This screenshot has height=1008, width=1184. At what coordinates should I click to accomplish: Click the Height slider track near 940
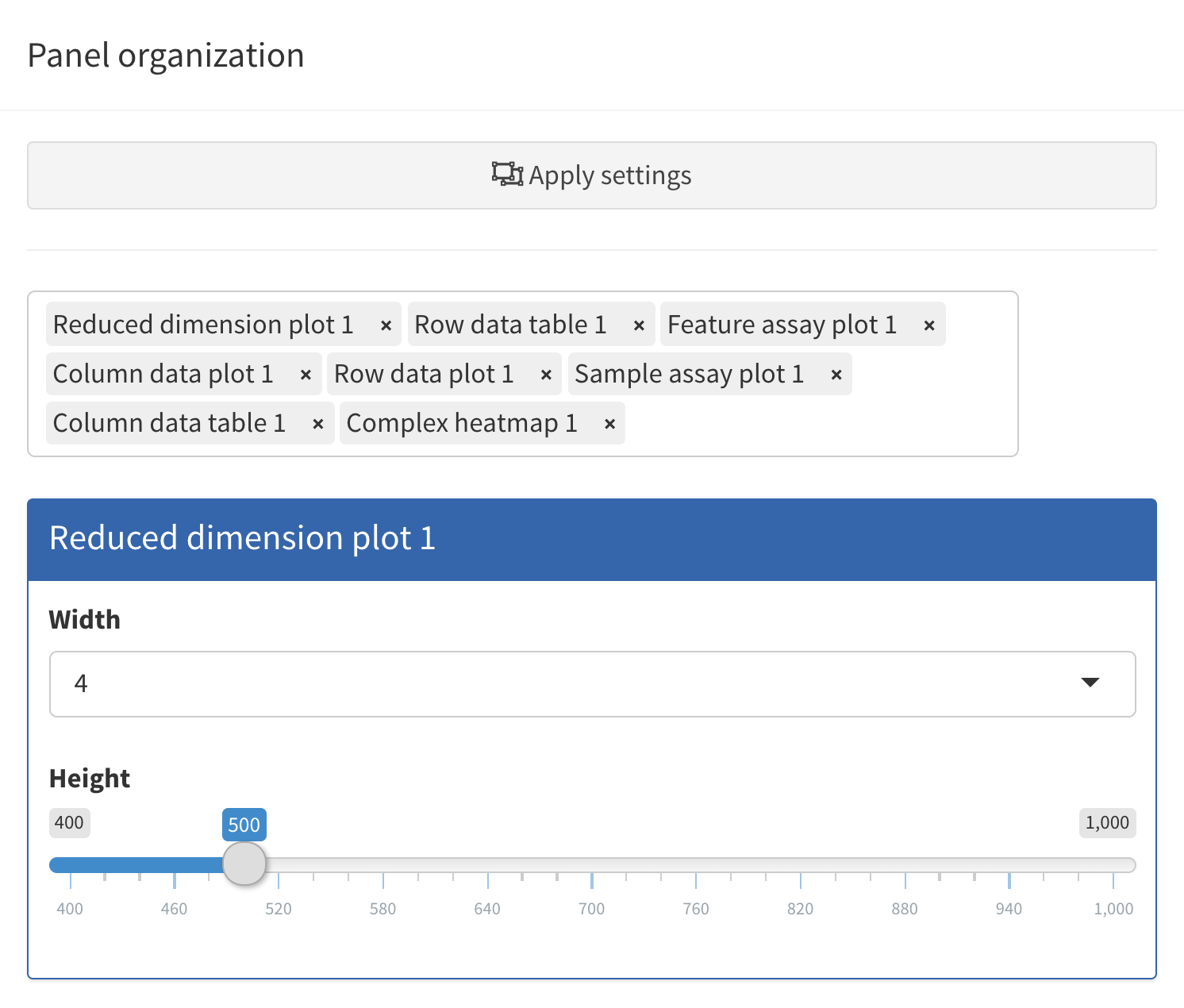(1009, 865)
